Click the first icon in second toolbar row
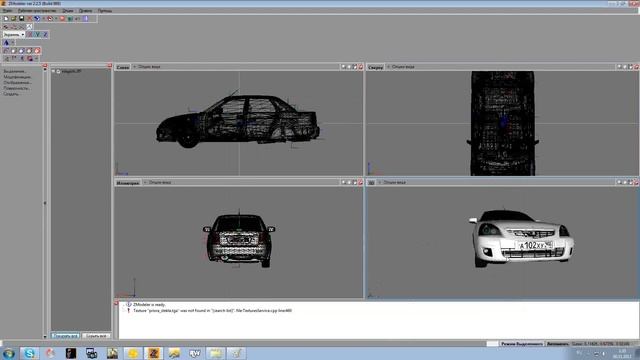The width and height of the screenshot is (640, 360). point(6,27)
